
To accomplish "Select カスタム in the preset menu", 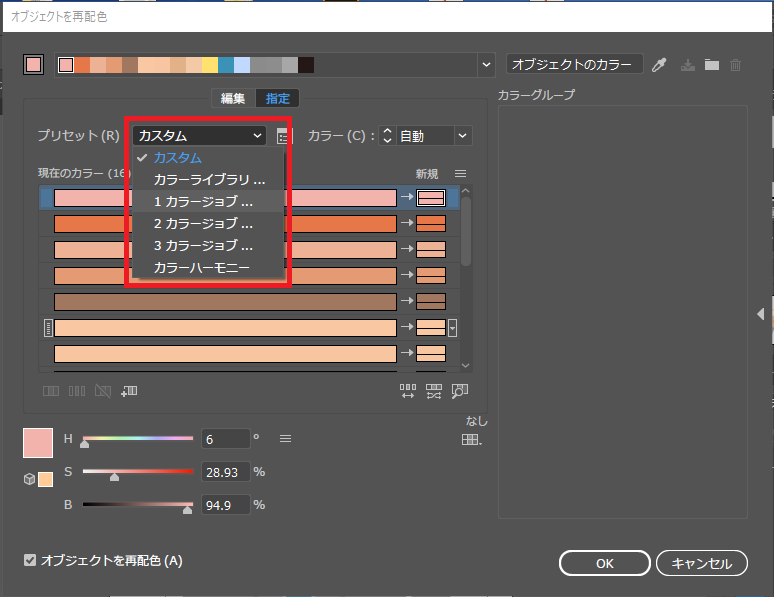I will pyautogui.click(x=209, y=158).
